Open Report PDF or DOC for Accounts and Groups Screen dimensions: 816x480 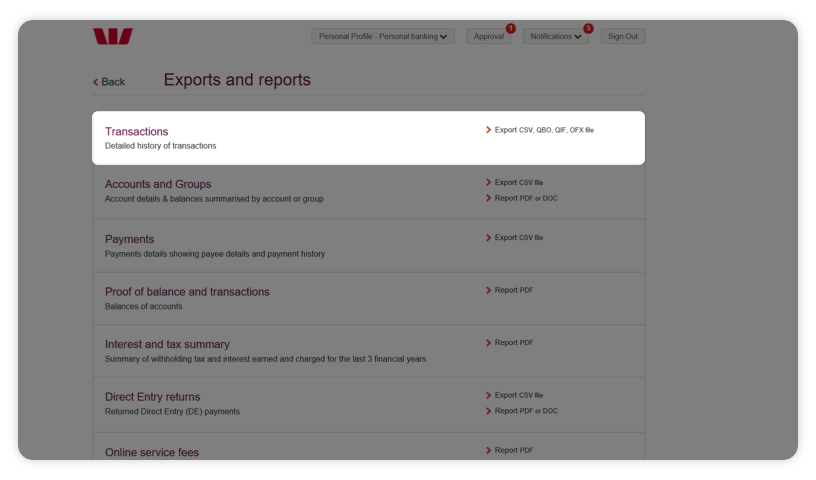coord(526,198)
